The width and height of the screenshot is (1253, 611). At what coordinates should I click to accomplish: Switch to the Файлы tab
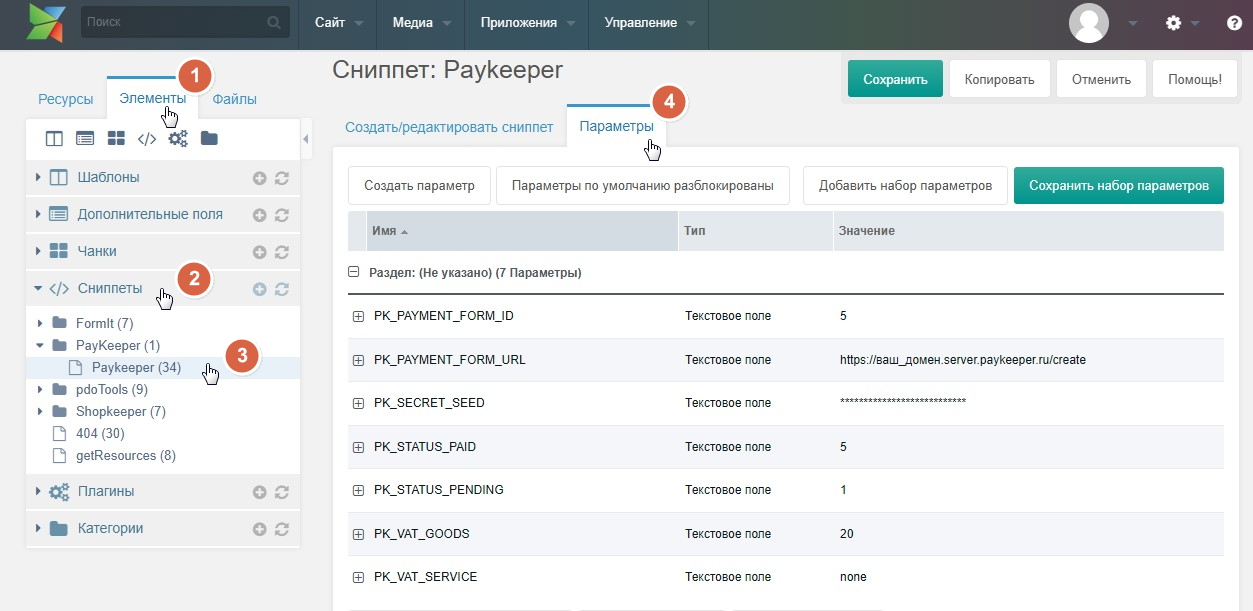coord(235,99)
